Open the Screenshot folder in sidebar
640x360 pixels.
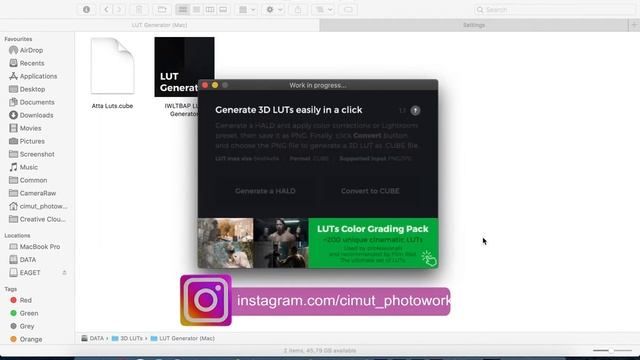click(36, 154)
